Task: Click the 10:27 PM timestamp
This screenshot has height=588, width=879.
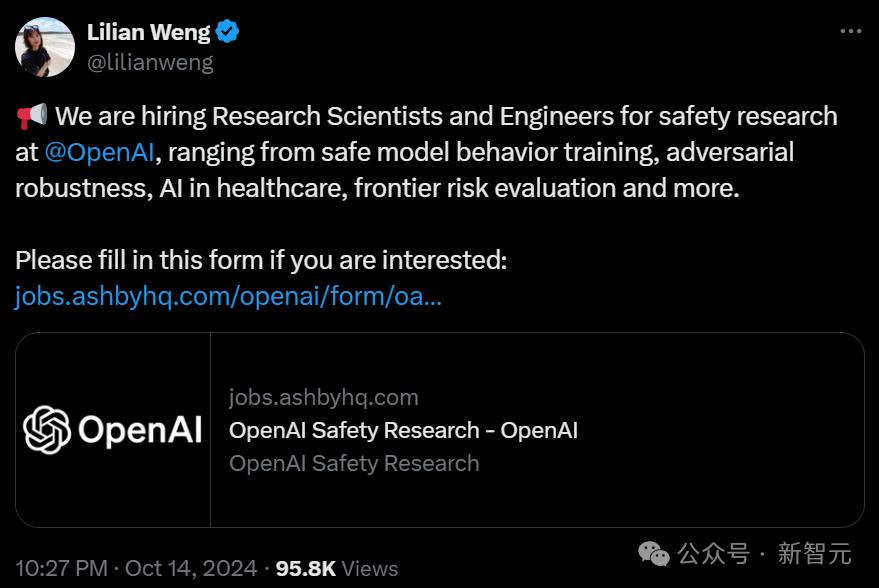Action: pyautogui.click(x=61, y=568)
